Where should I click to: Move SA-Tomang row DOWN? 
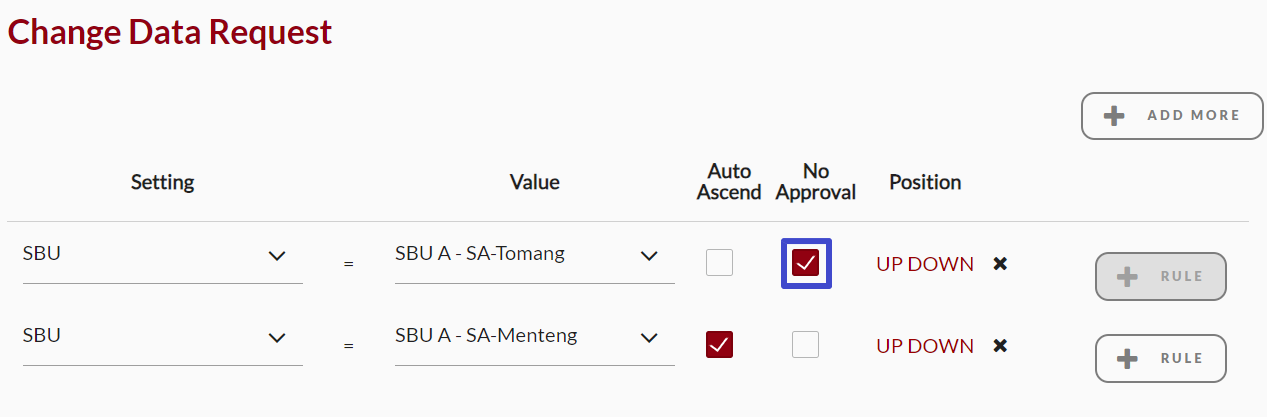[947, 264]
